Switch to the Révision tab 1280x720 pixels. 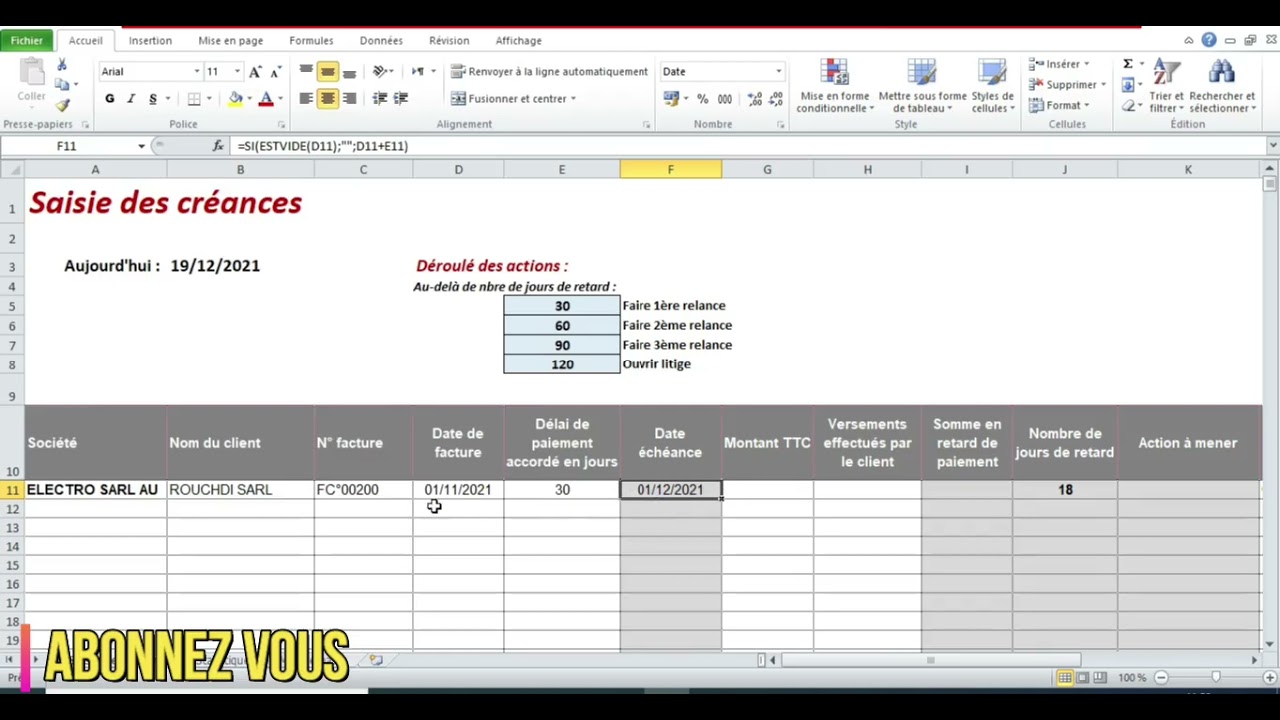(x=449, y=41)
